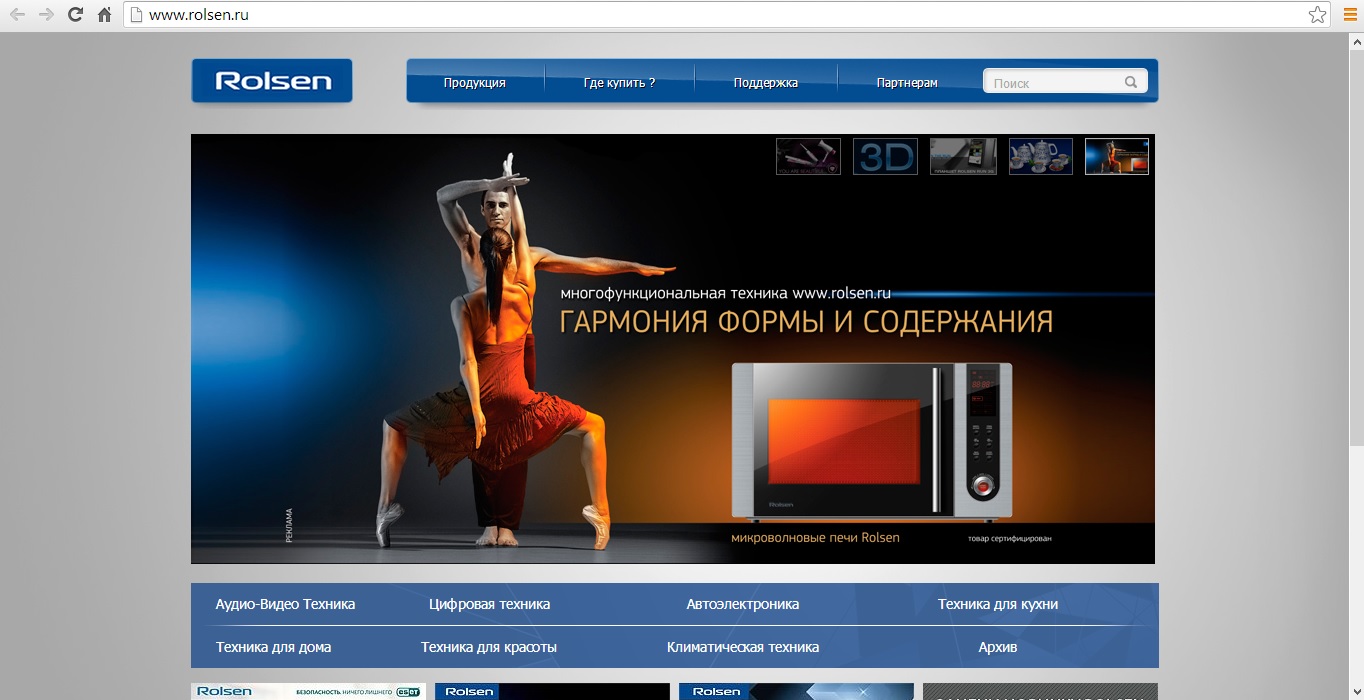Screen dimensions: 1364x700
Task: Click the Rolsen logo
Action: pyautogui.click(x=272, y=81)
